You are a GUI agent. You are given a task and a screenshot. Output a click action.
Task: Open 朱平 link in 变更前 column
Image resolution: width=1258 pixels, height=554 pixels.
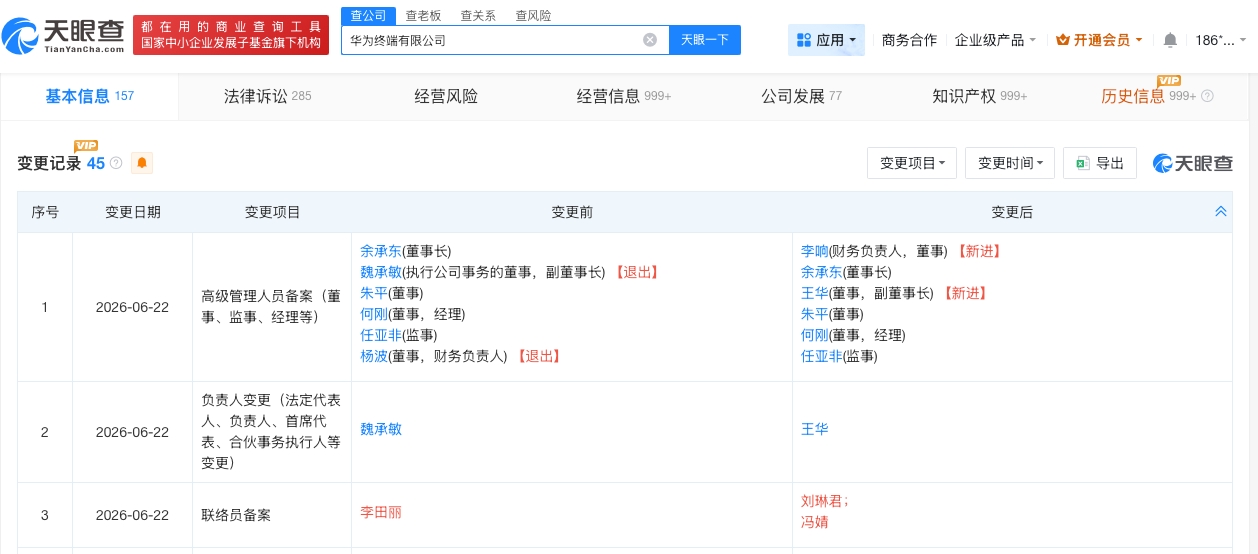point(374,293)
